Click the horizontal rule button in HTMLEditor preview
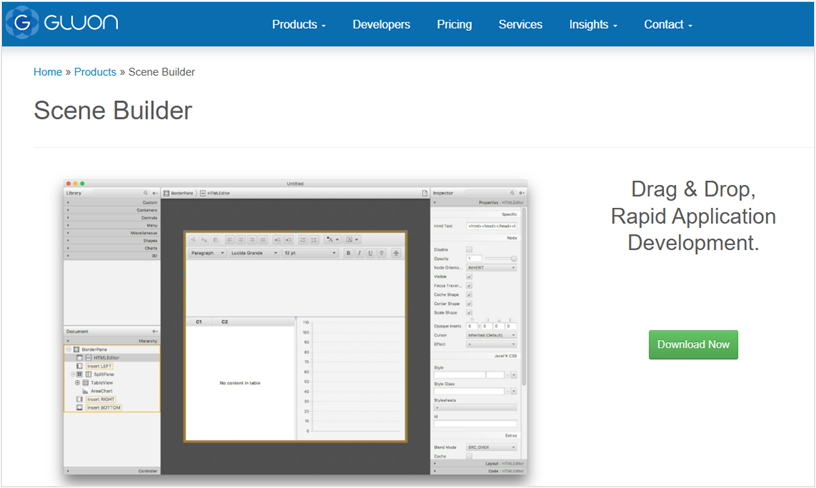 tap(396, 253)
